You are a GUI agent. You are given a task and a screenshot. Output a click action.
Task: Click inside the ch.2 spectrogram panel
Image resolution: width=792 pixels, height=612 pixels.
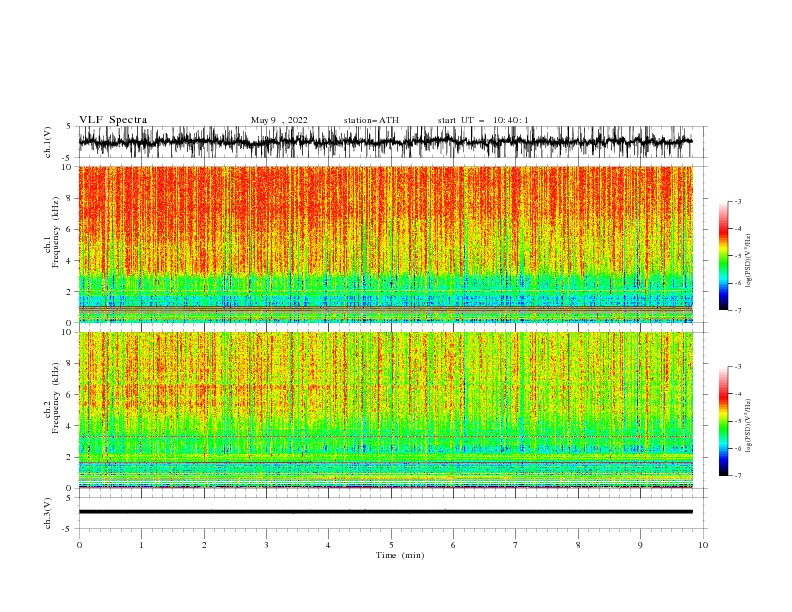click(385, 410)
